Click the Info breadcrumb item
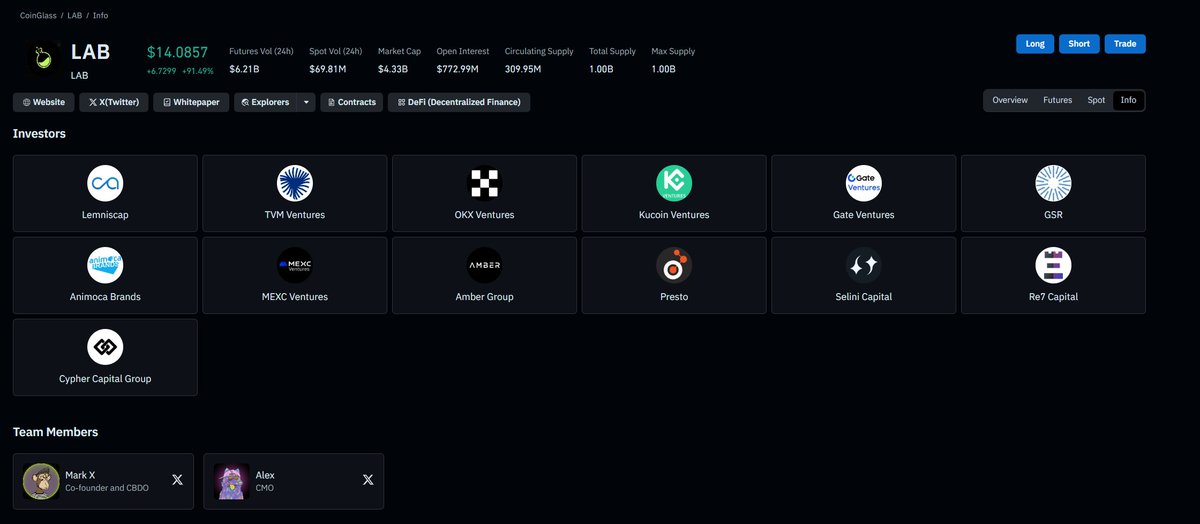Image resolution: width=1200 pixels, height=524 pixels. coord(101,15)
